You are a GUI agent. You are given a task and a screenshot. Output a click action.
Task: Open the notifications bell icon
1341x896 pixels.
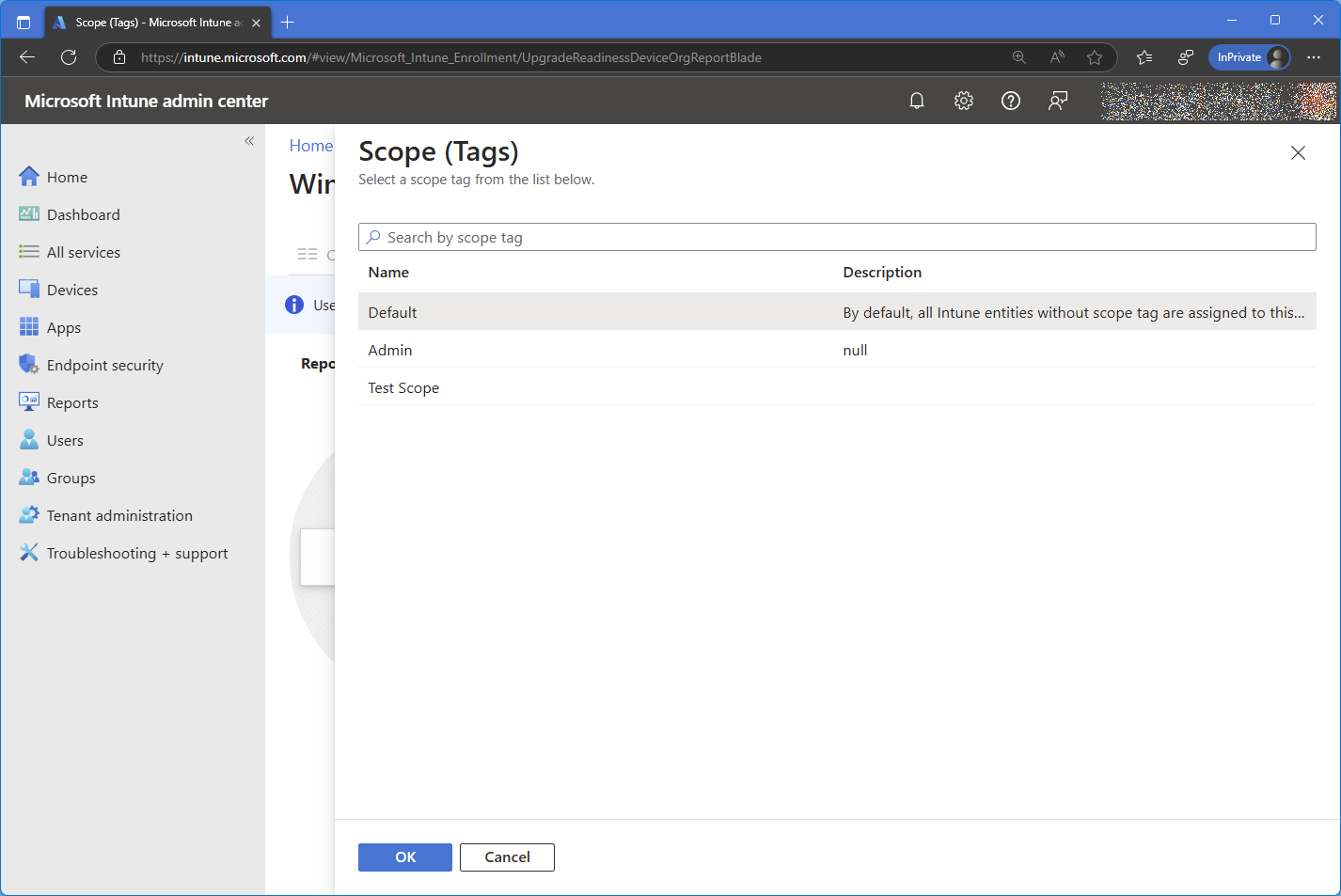pyautogui.click(x=917, y=101)
